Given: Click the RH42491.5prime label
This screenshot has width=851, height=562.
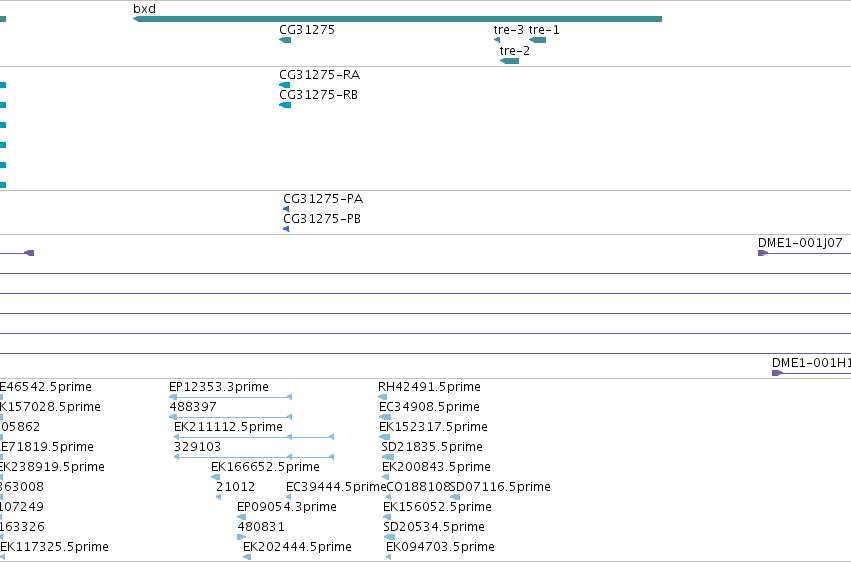Looking at the screenshot, I should [429, 387].
